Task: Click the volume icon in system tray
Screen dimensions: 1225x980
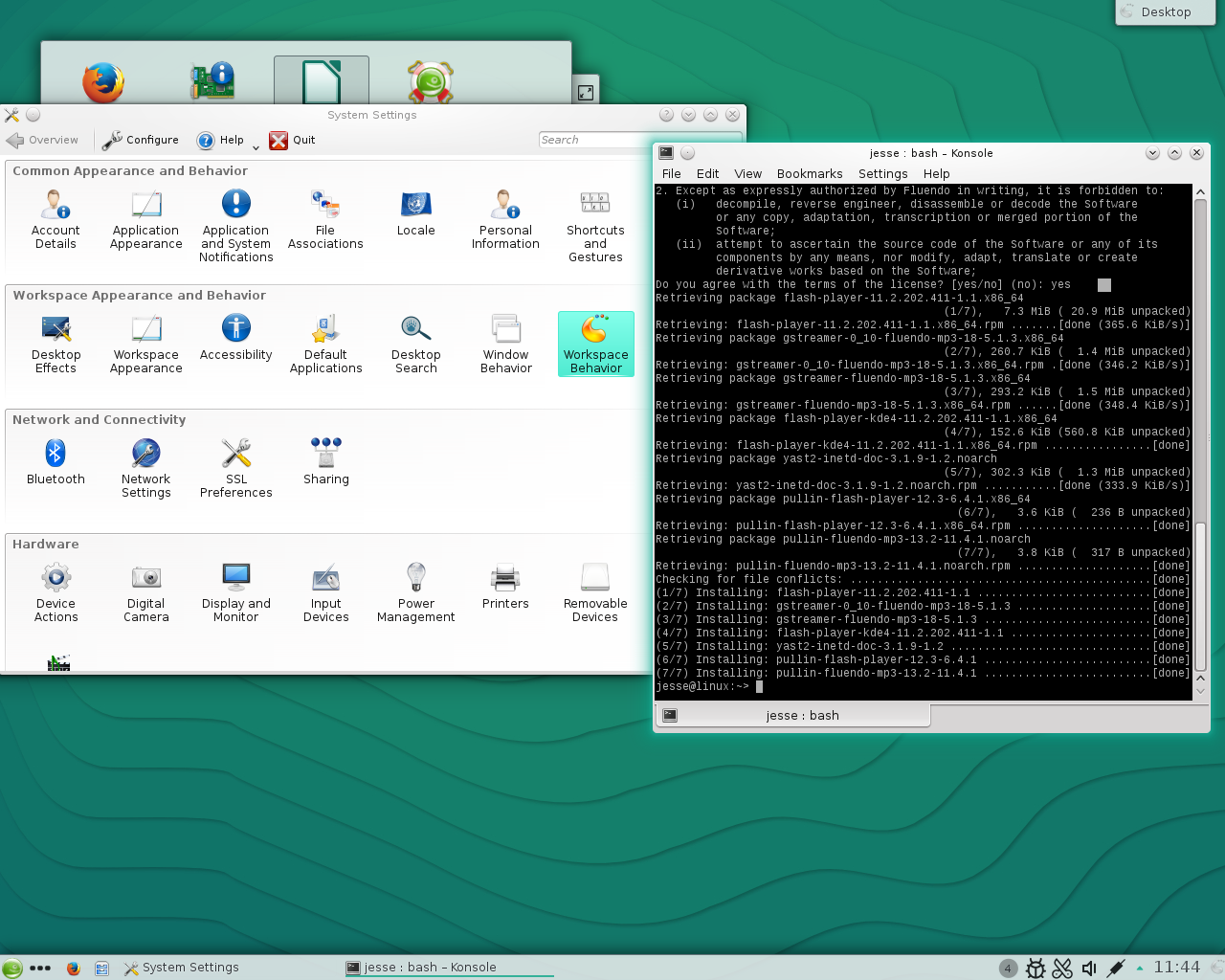Action: [x=1089, y=969]
